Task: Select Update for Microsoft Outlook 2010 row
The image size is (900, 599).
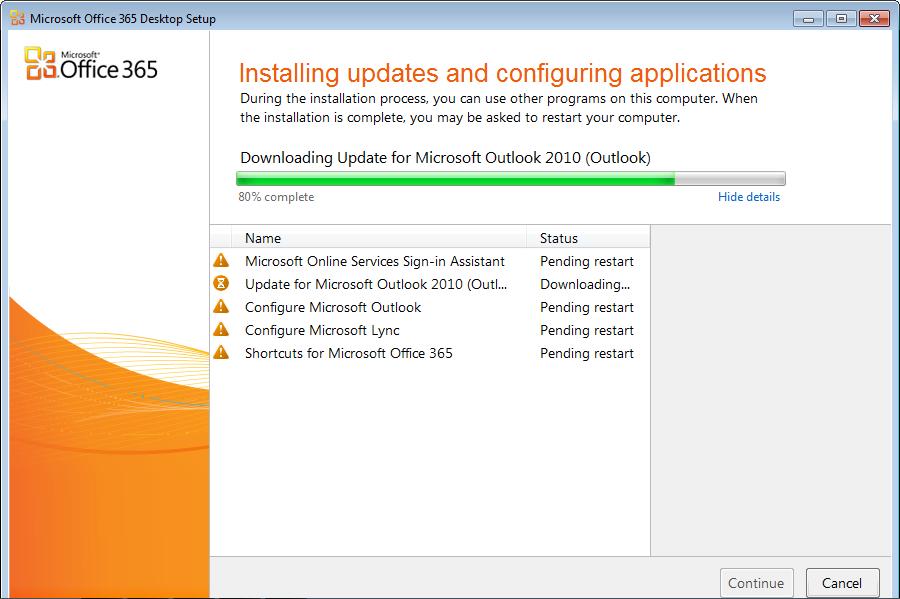Action: tap(430, 284)
